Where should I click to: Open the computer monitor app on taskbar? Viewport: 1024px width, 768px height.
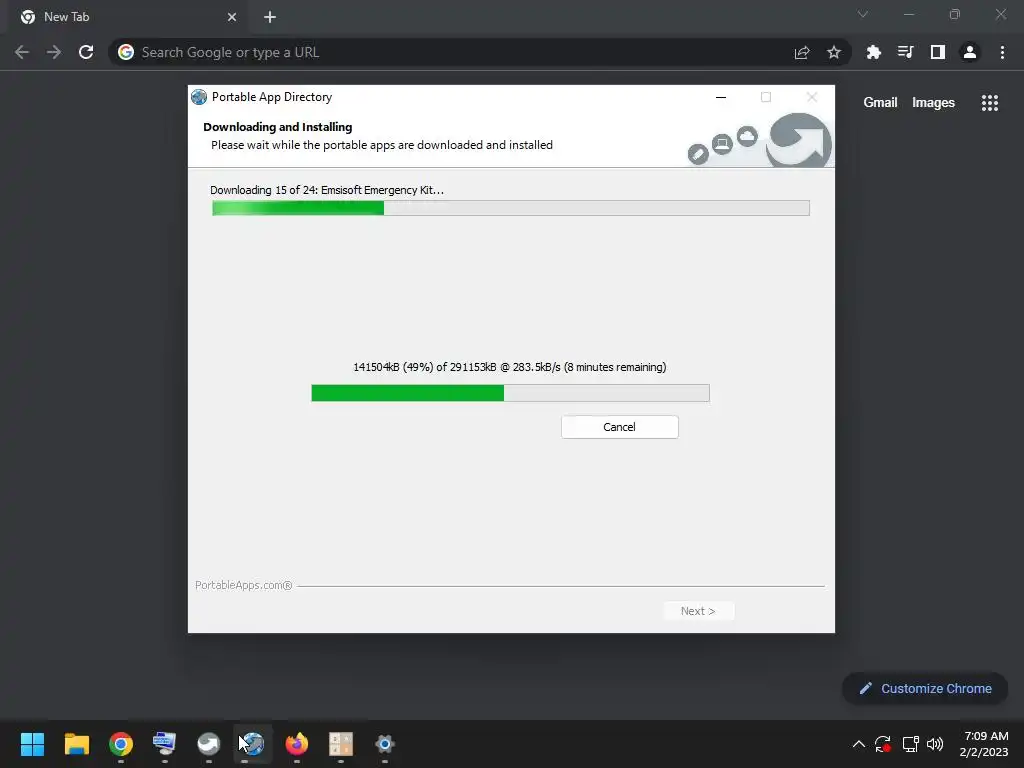[165, 744]
